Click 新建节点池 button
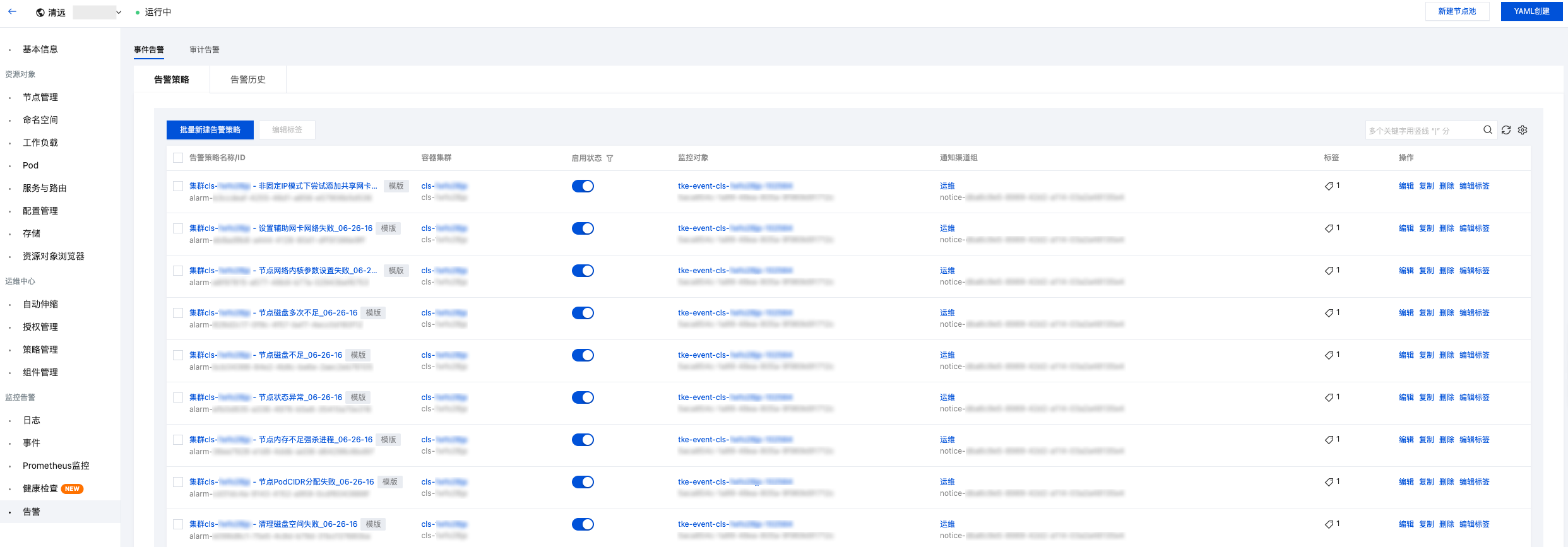This screenshot has height=547, width=1568. tap(1457, 11)
